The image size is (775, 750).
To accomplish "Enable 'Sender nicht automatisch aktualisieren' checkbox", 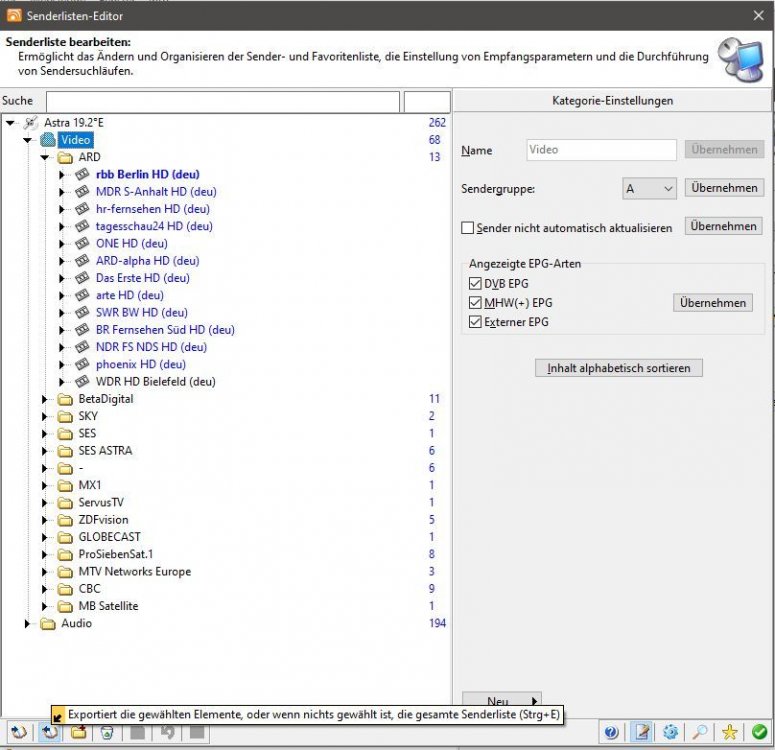I will pos(467,228).
